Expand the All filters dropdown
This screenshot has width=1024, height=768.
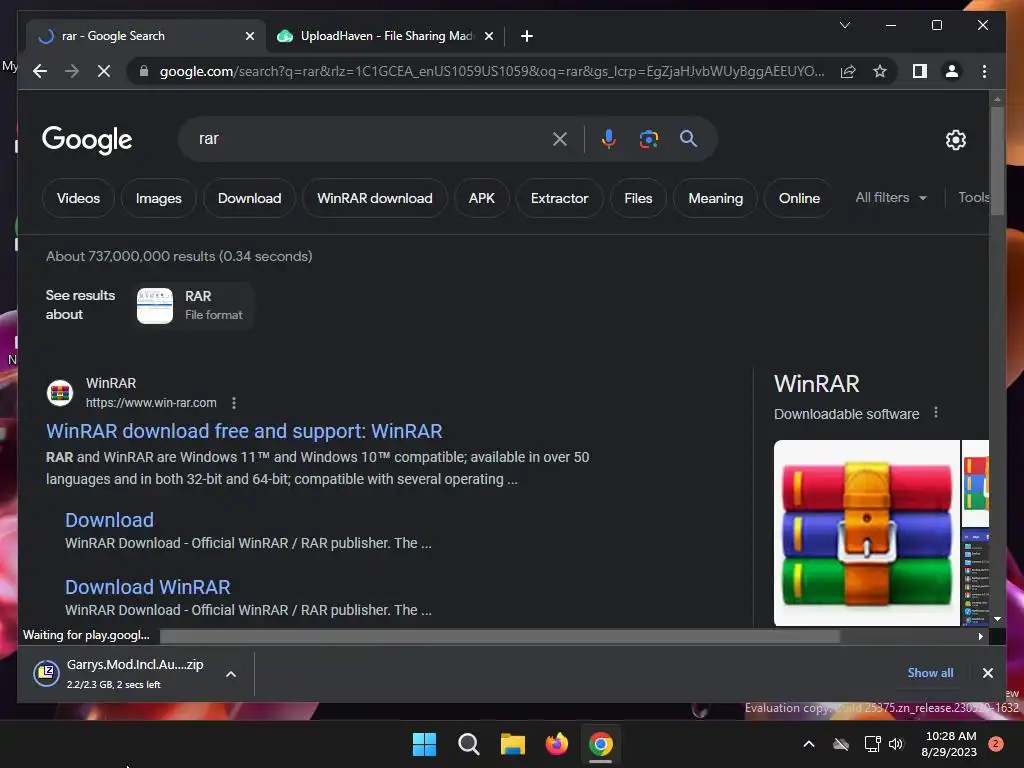(x=891, y=197)
